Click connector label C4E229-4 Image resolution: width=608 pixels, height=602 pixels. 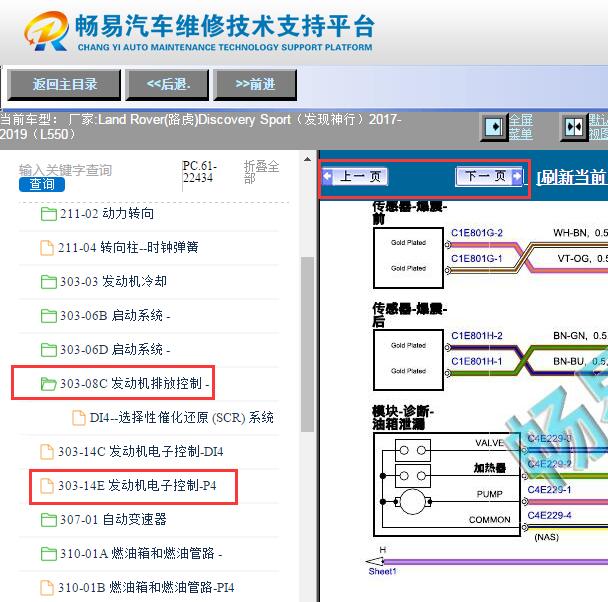549,515
